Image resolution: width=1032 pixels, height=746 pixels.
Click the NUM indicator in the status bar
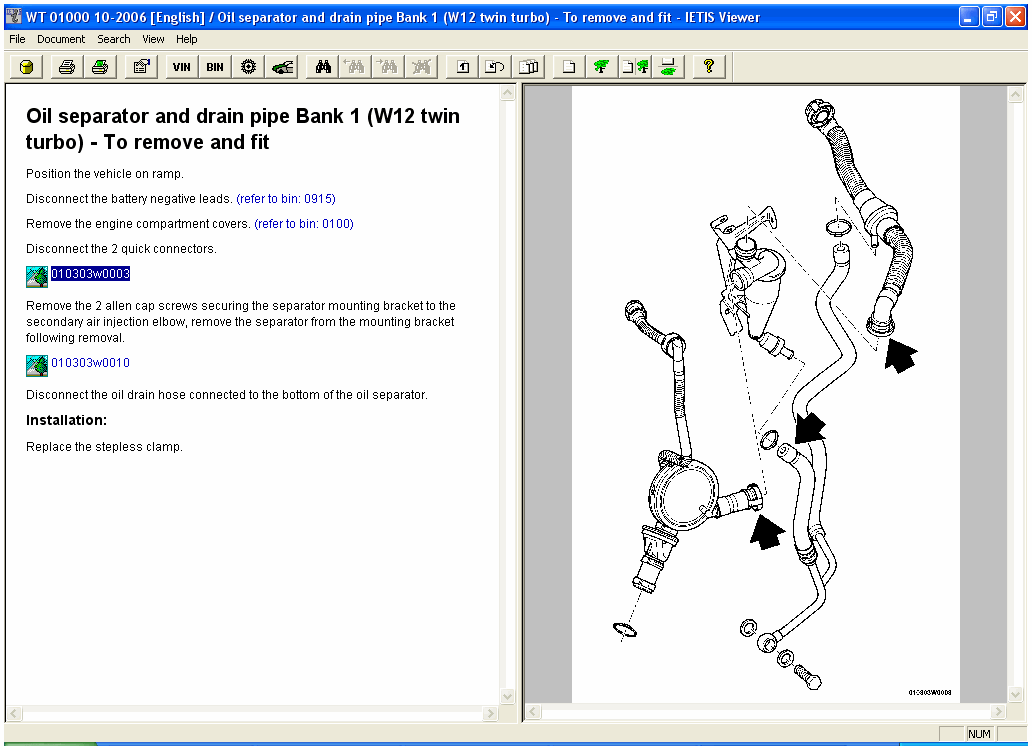click(x=978, y=733)
